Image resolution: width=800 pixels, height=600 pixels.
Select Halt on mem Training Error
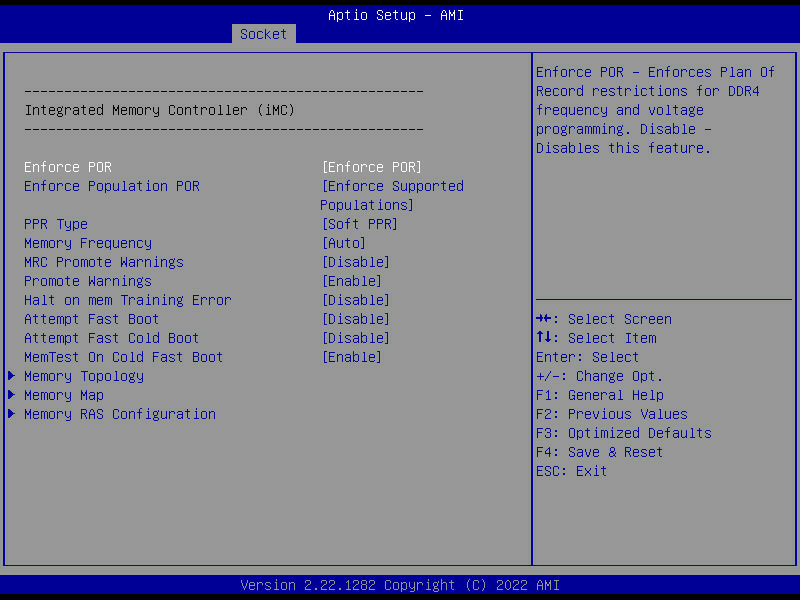click(x=128, y=300)
